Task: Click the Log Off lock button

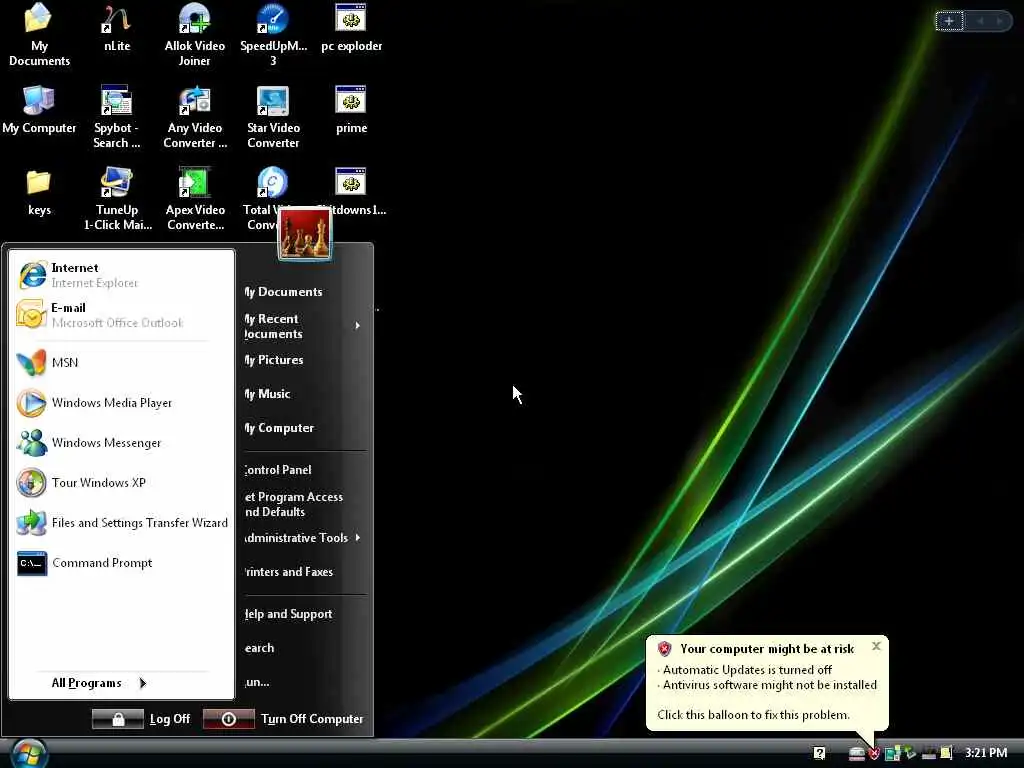Action: click(x=118, y=719)
